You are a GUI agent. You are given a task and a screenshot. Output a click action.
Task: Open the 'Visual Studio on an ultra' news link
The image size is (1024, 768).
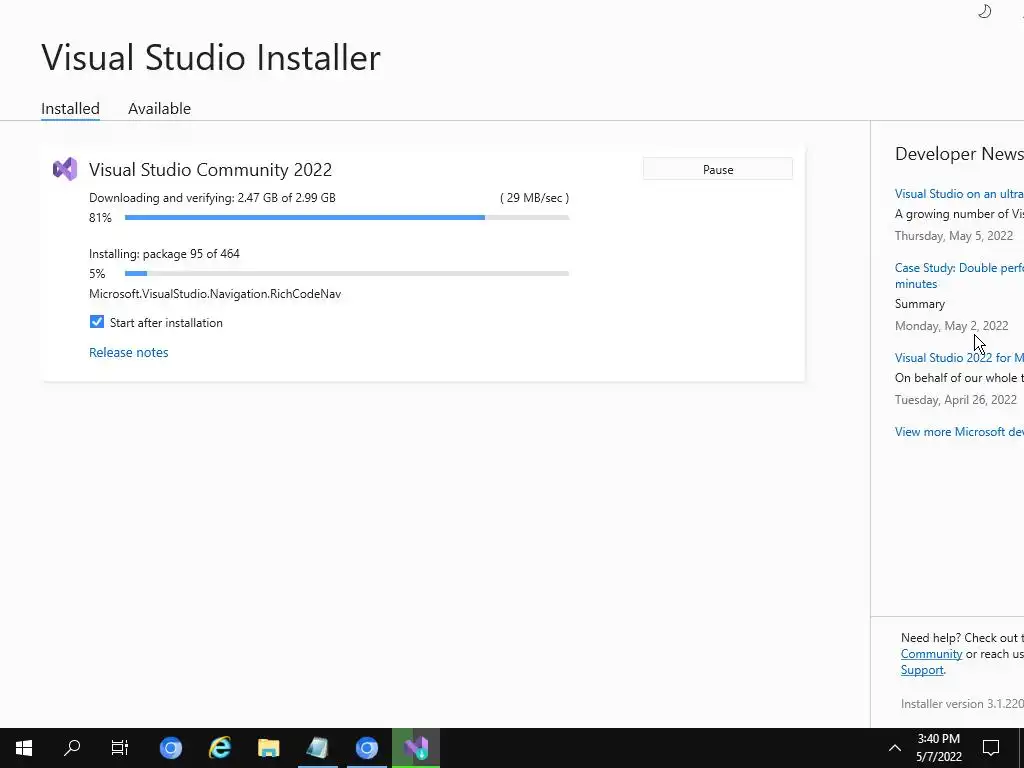[x=959, y=193]
